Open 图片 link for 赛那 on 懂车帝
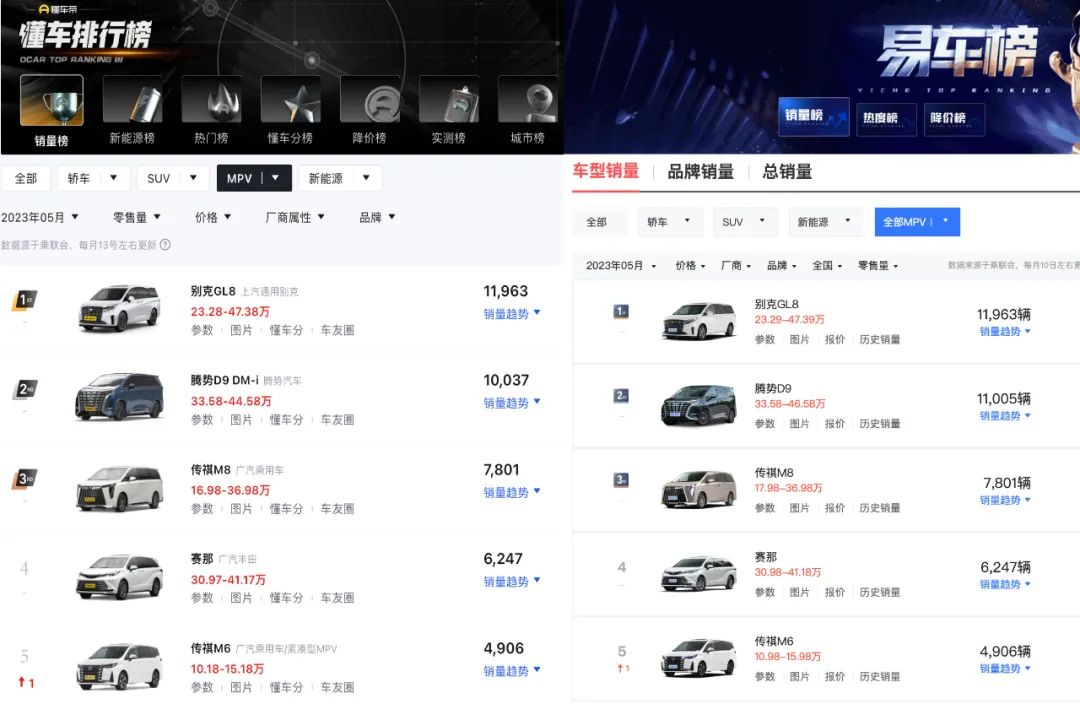Viewport: 1080px width, 704px height. pyautogui.click(x=241, y=598)
